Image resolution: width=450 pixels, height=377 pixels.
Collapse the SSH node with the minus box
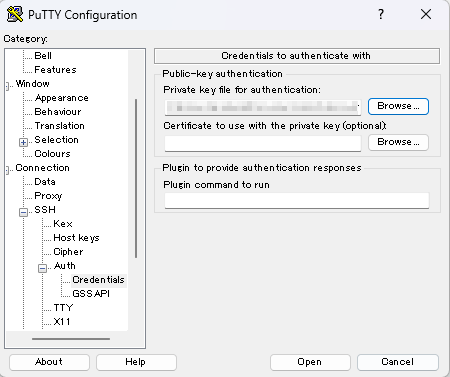pyautogui.click(x=23, y=212)
